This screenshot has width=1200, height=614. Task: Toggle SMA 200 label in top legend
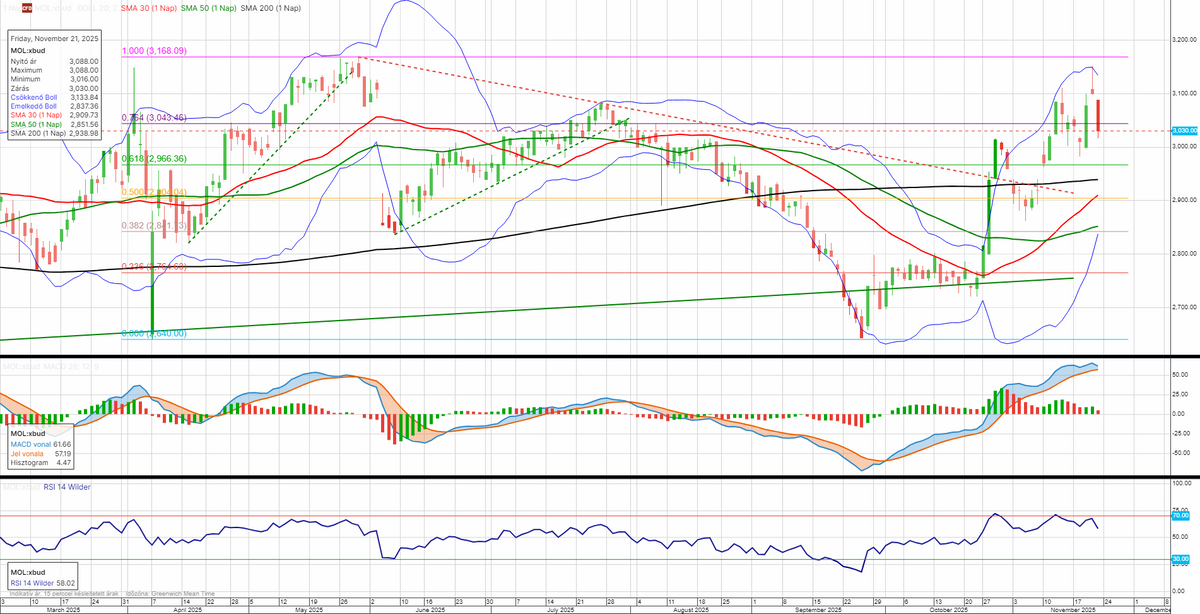(268, 7)
